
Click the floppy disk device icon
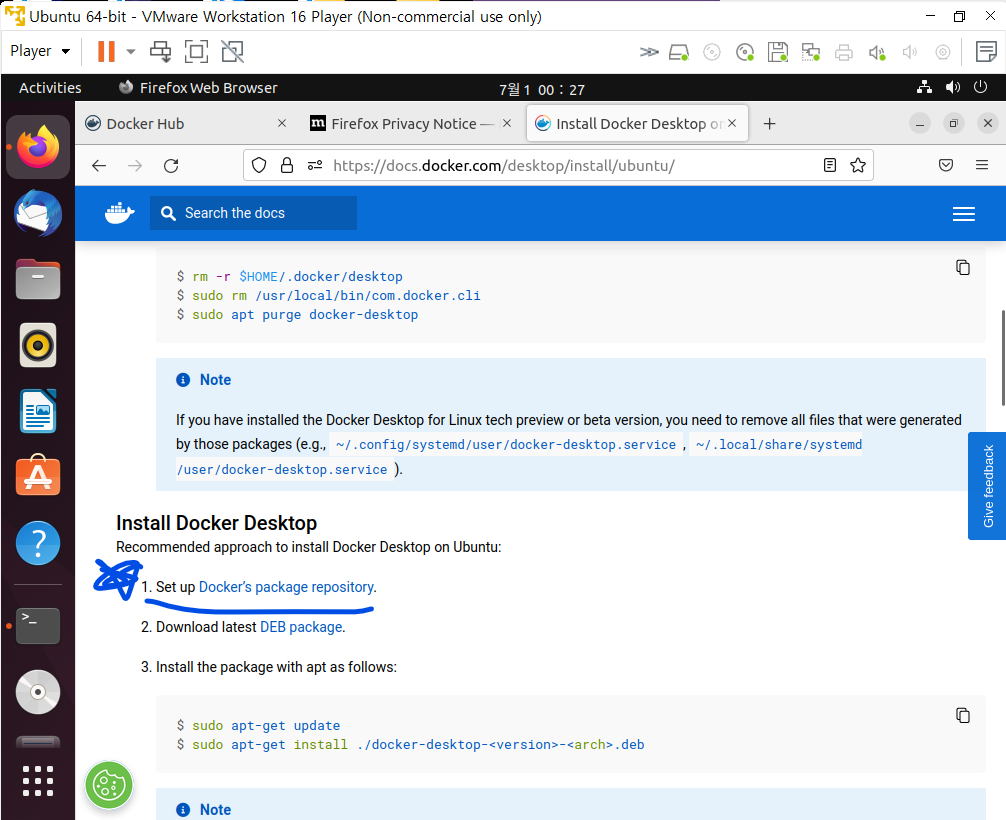(778, 52)
